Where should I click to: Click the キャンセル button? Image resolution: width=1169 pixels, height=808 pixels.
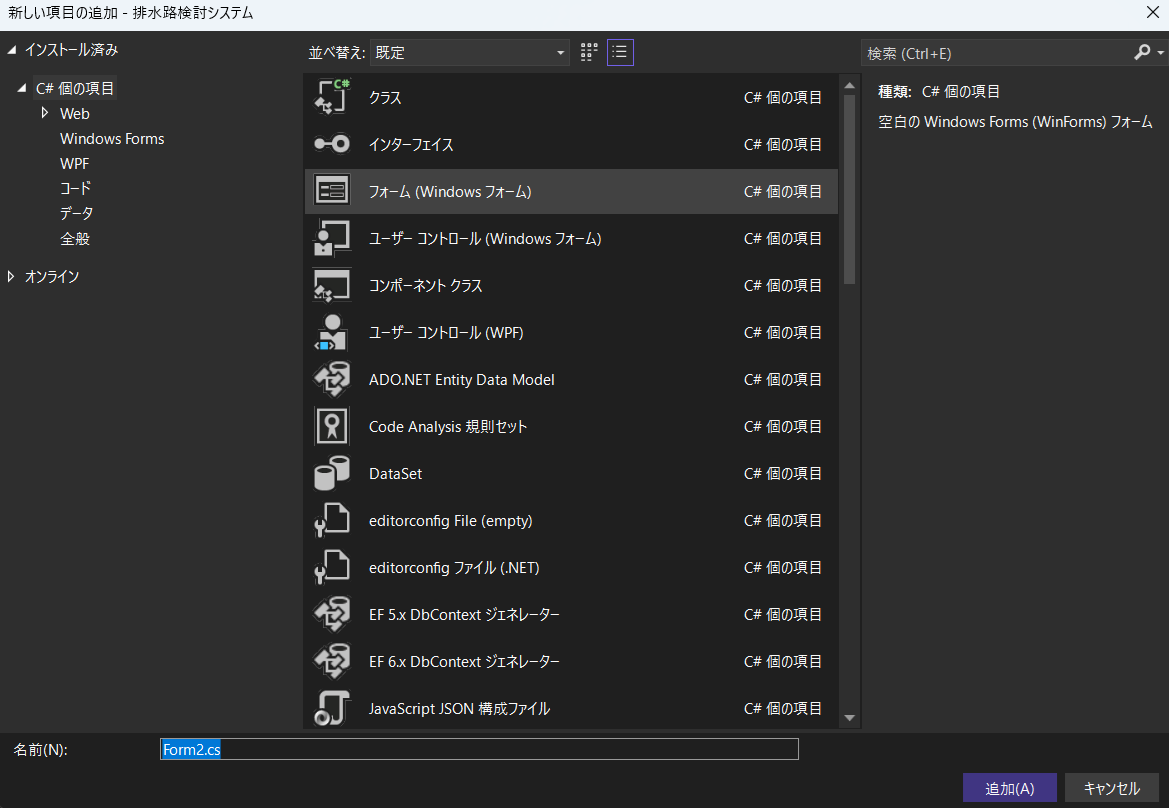pyautogui.click(x=1111, y=788)
